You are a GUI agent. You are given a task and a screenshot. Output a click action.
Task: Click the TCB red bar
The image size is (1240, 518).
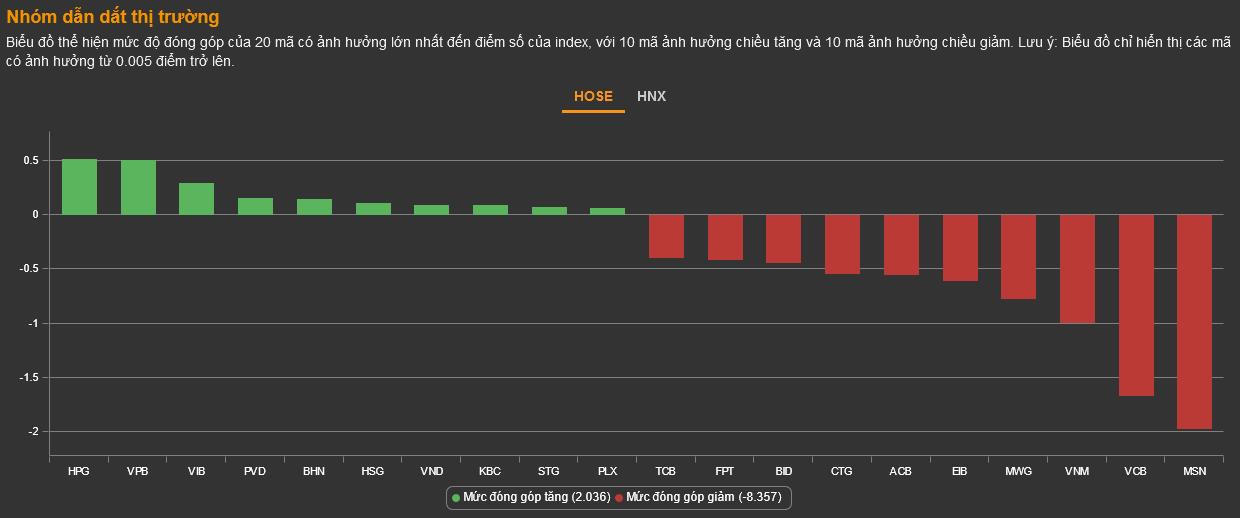(666, 236)
